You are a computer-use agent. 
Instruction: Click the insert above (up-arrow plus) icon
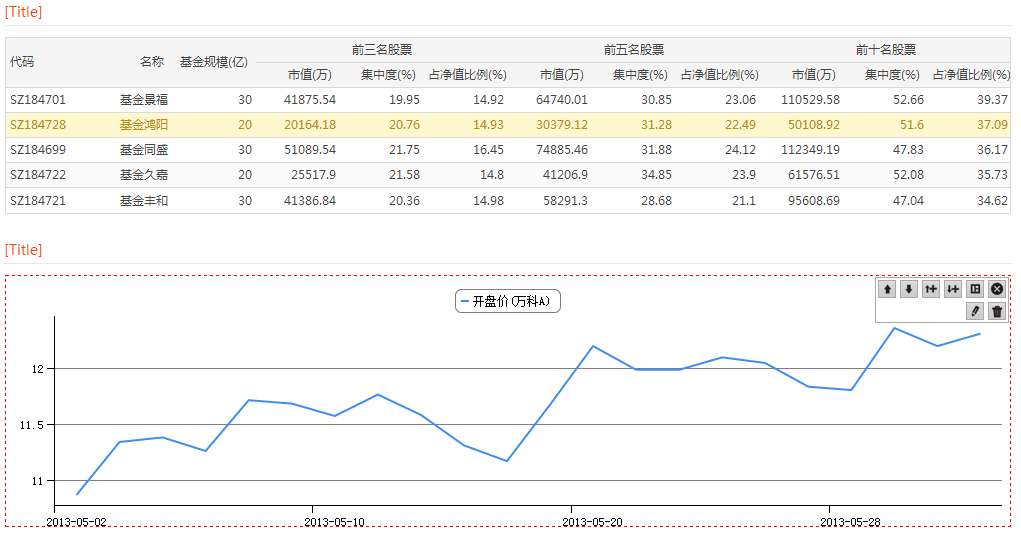pos(931,289)
